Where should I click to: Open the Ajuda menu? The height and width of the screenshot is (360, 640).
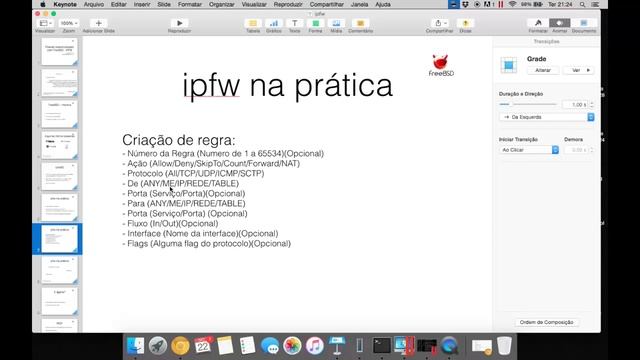coord(383,4)
